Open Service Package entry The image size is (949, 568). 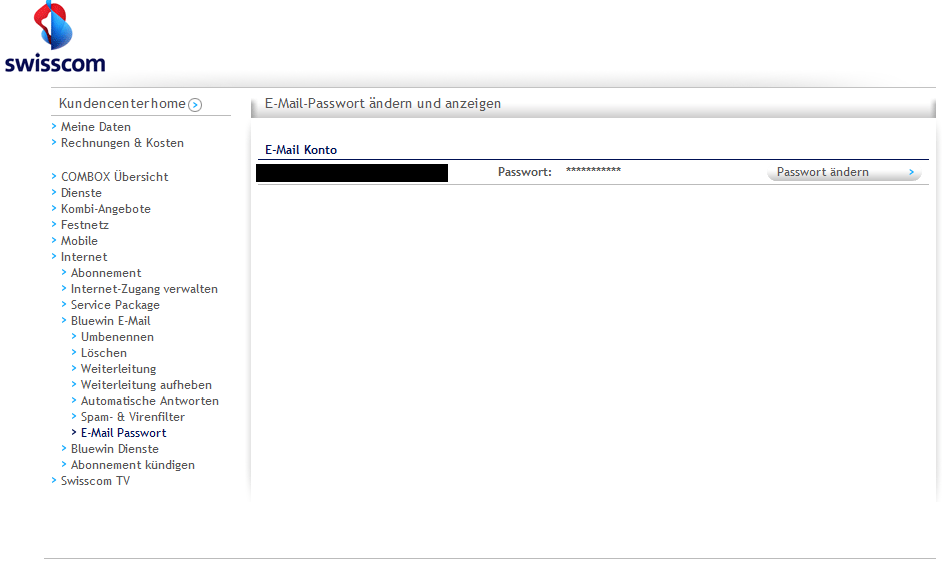pyautogui.click(x=115, y=305)
